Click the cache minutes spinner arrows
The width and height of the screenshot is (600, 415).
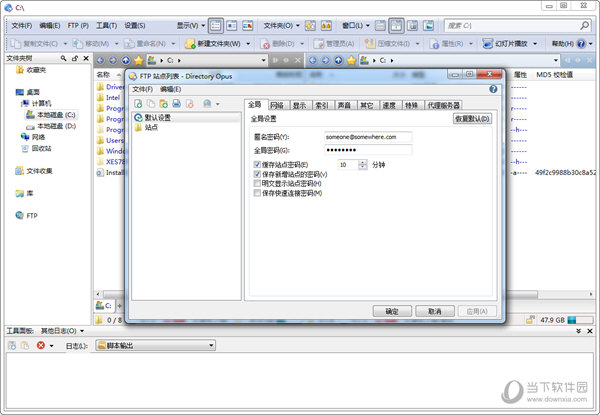362,165
